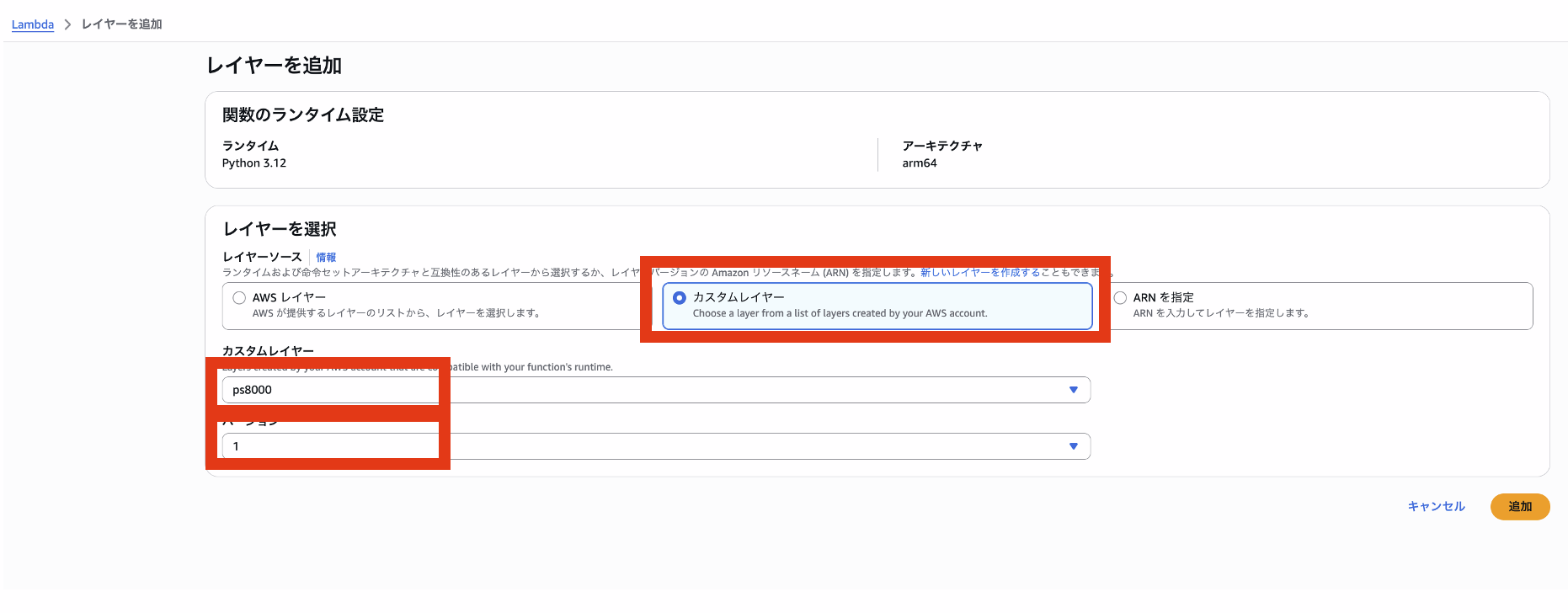Click the ランタイム label
This screenshot has height=613, width=1568.
(250, 146)
